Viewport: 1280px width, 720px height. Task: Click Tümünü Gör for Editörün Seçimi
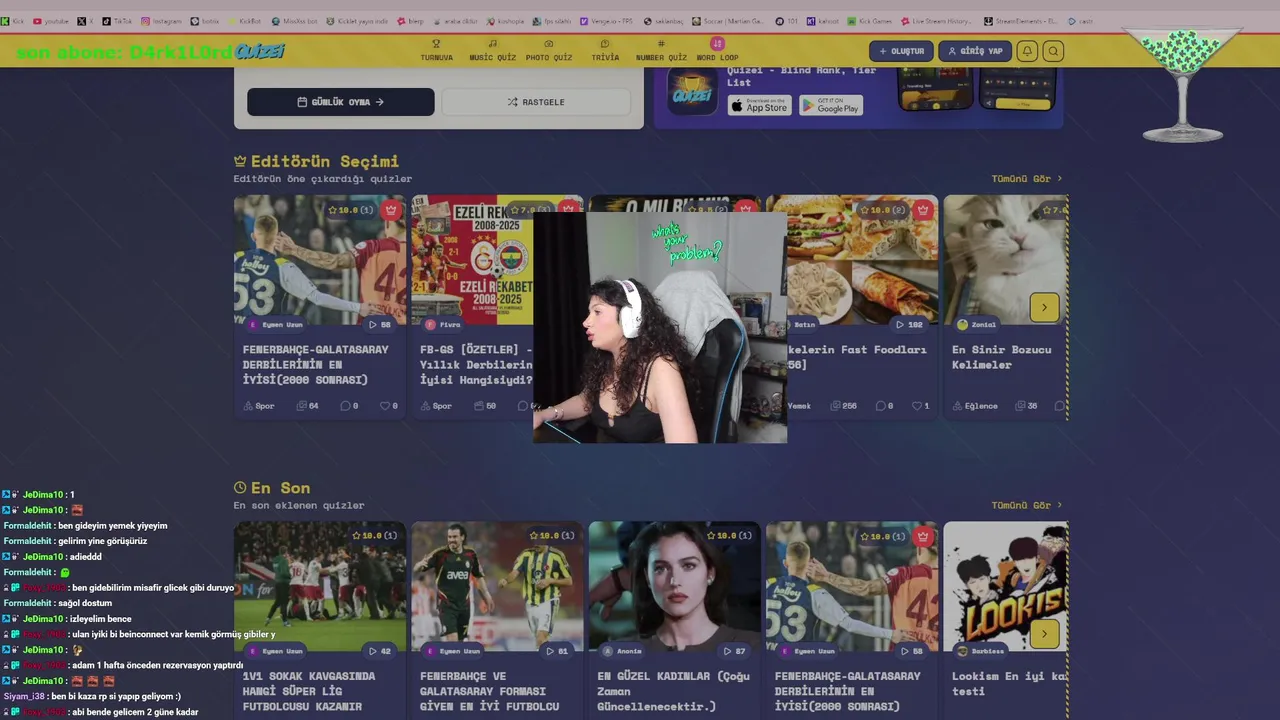point(1027,179)
